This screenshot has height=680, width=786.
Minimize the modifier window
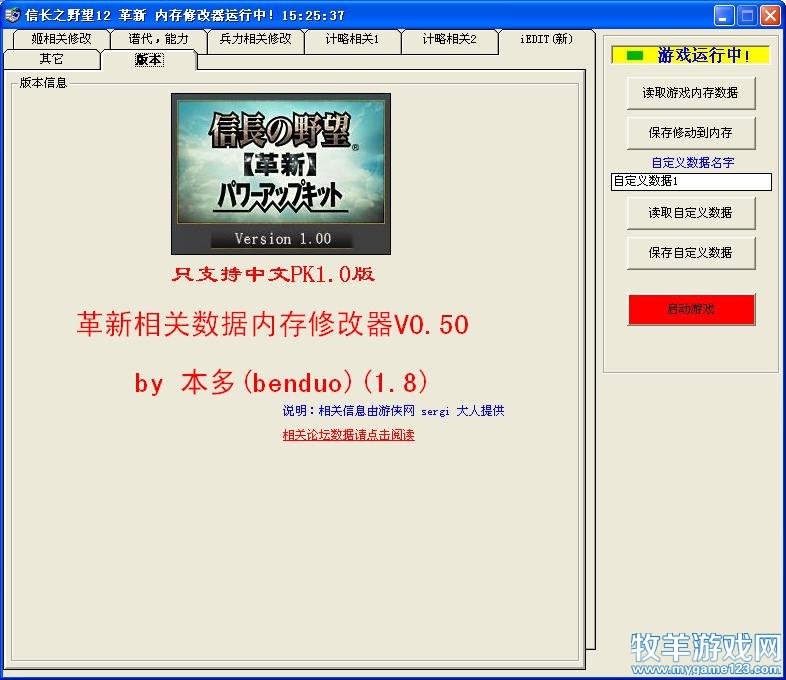[x=723, y=16]
